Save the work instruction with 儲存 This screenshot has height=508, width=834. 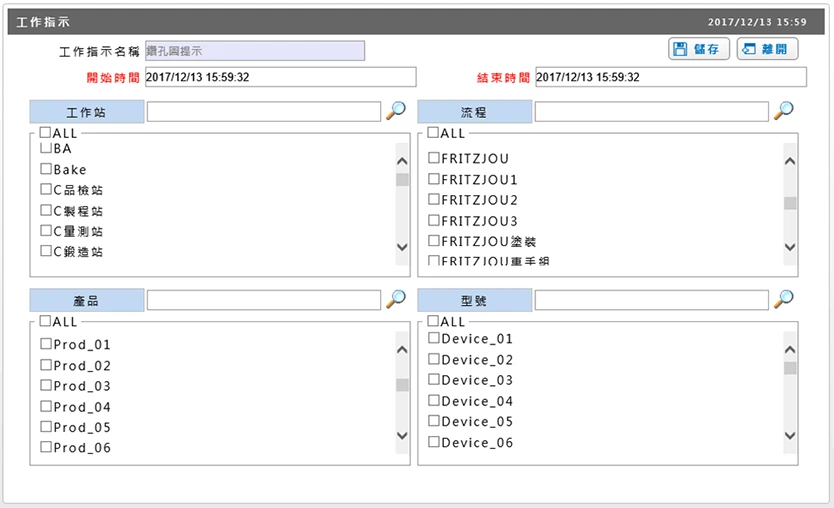click(x=698, y=49)
